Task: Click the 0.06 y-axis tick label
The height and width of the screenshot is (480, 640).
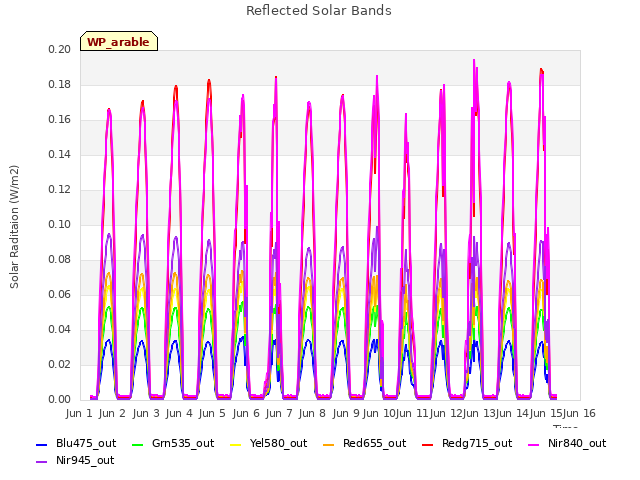Action: click(x=60, y=294)
